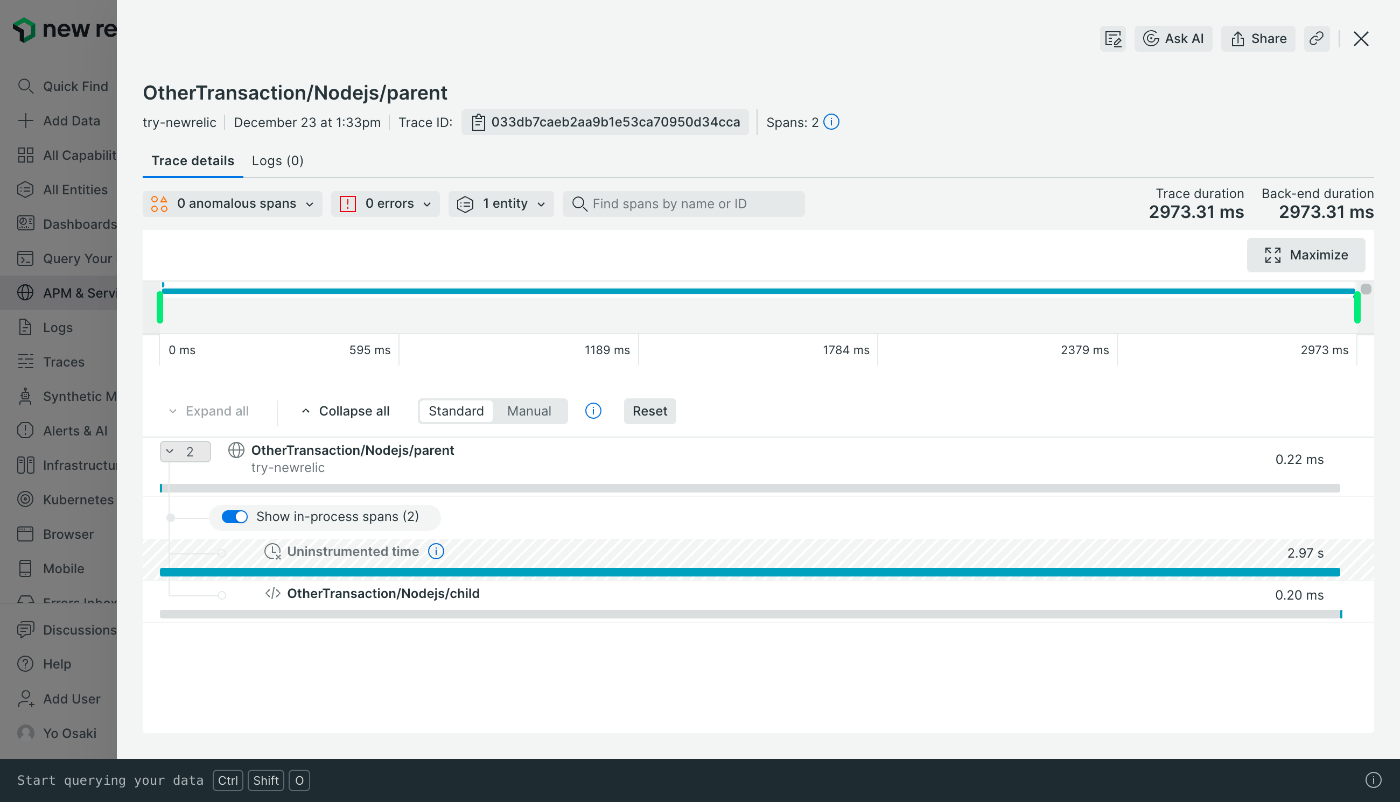
Task: Click the info icon in the bottom query bar
Action: 1374,780
